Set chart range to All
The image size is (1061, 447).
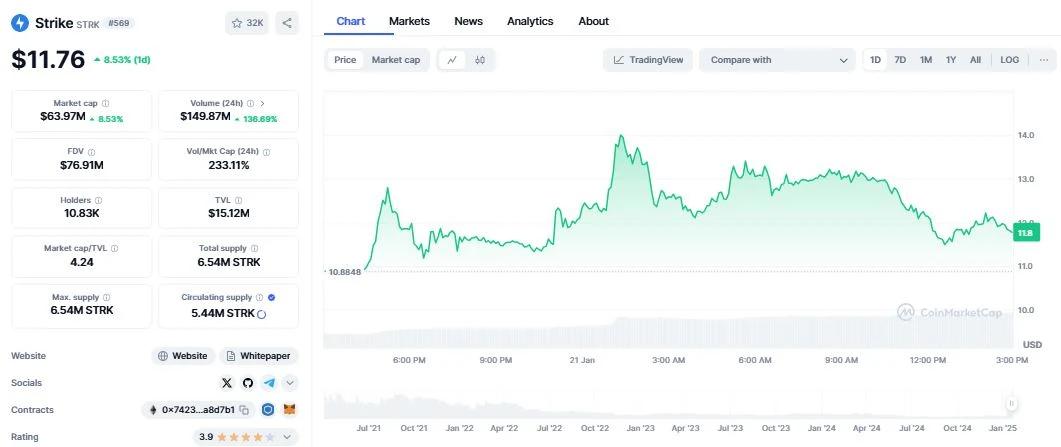click(975, 60)
